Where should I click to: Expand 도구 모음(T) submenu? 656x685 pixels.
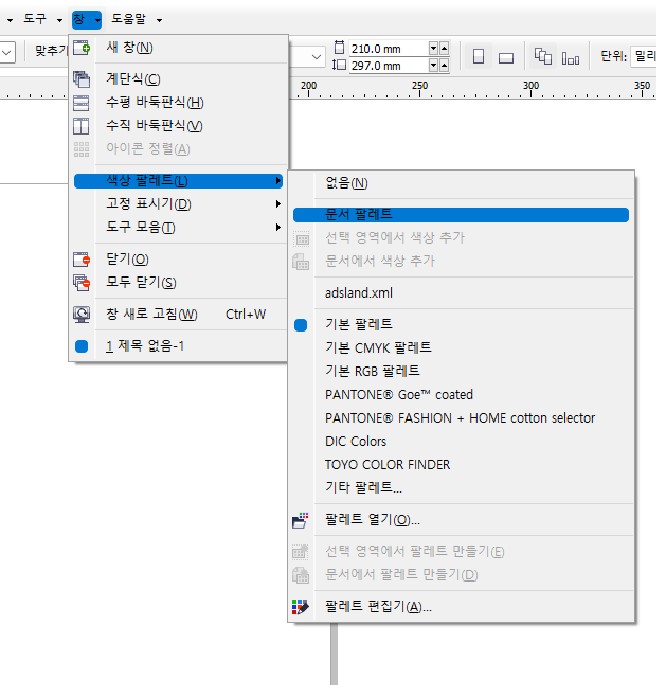(178, 227)
